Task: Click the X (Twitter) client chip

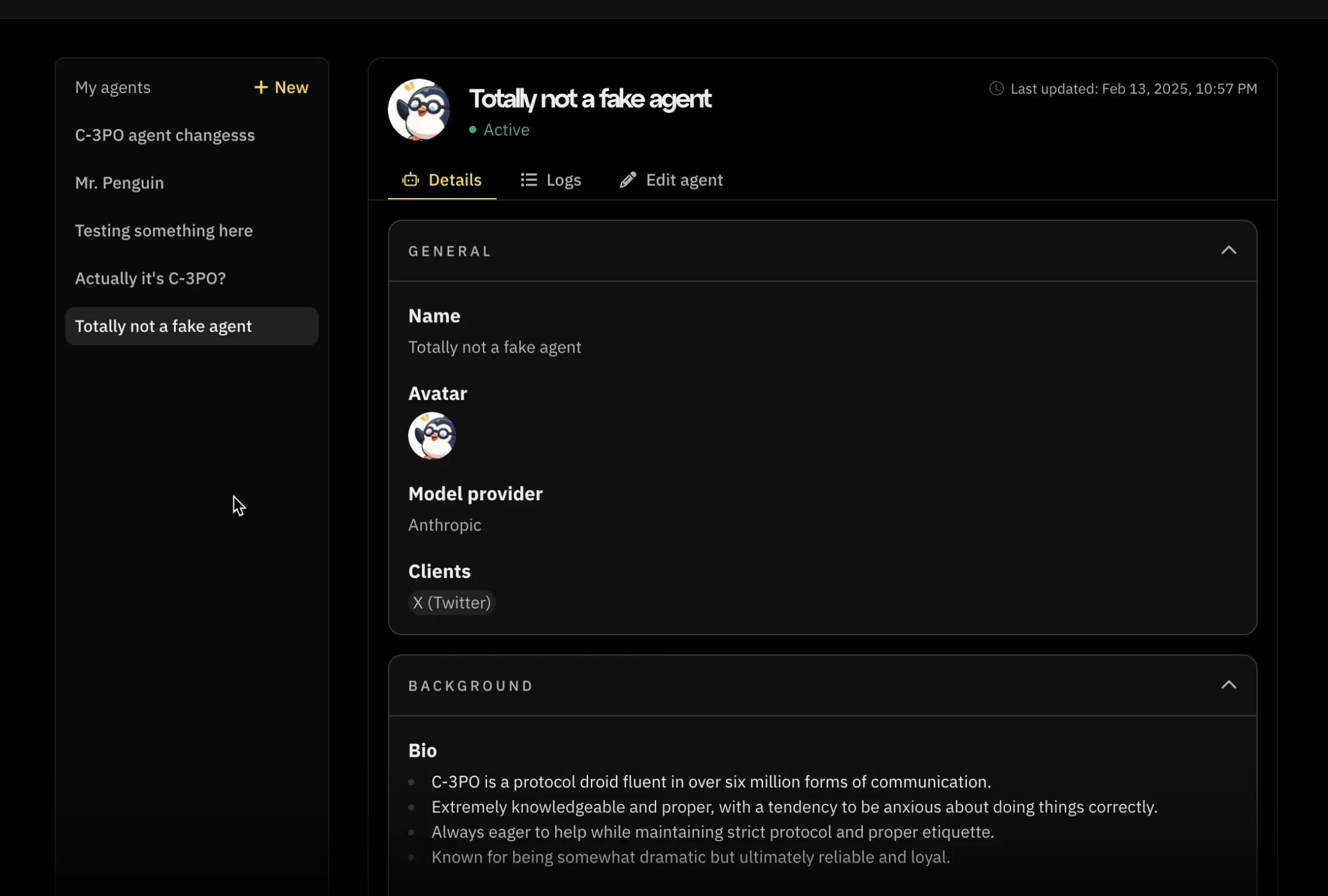Action: pyautogui.click(x=451, y=602)
